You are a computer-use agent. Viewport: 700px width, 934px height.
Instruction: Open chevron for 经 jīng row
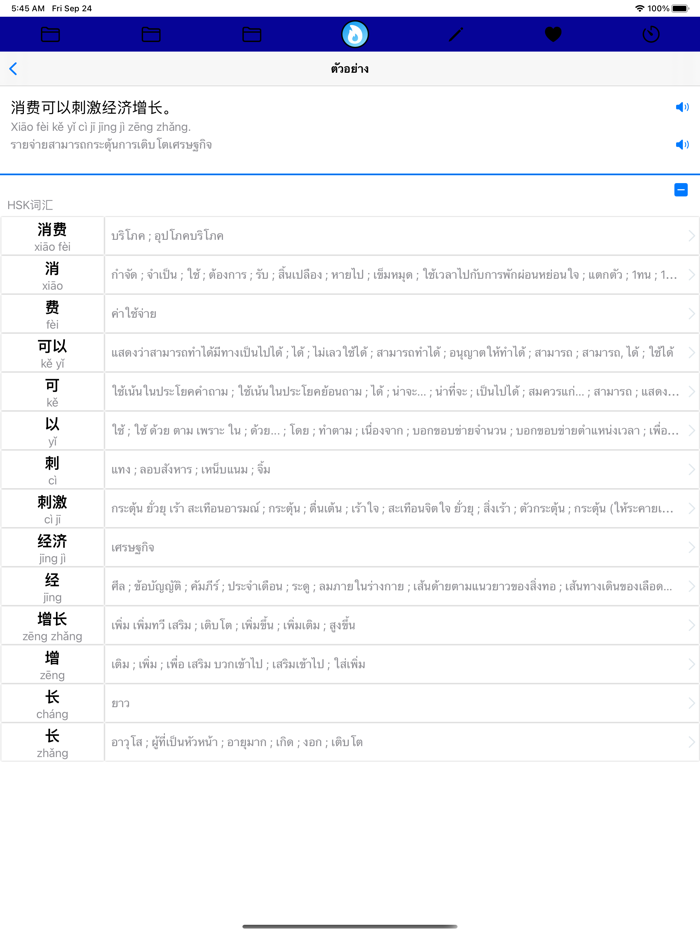click(692, 586)
